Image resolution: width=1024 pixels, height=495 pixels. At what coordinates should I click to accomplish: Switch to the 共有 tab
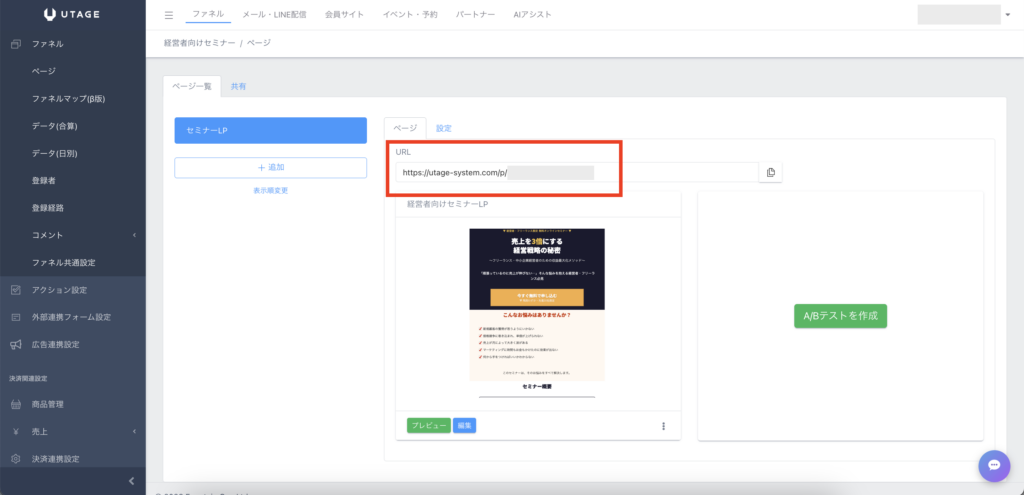[x=239, y=87]
